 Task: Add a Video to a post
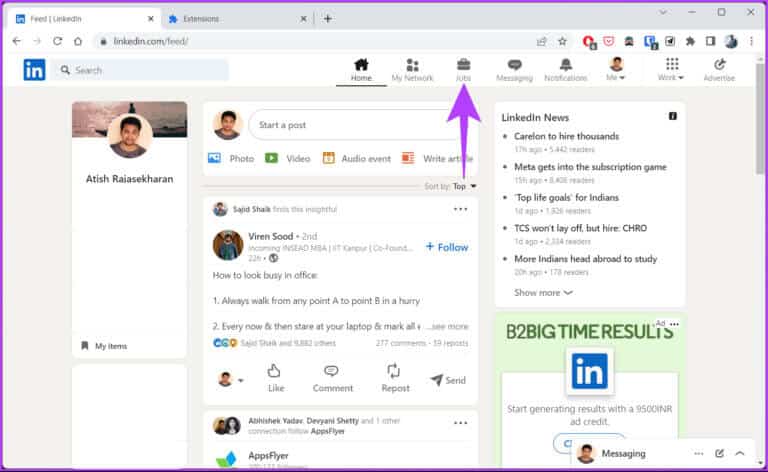point(288,158)
